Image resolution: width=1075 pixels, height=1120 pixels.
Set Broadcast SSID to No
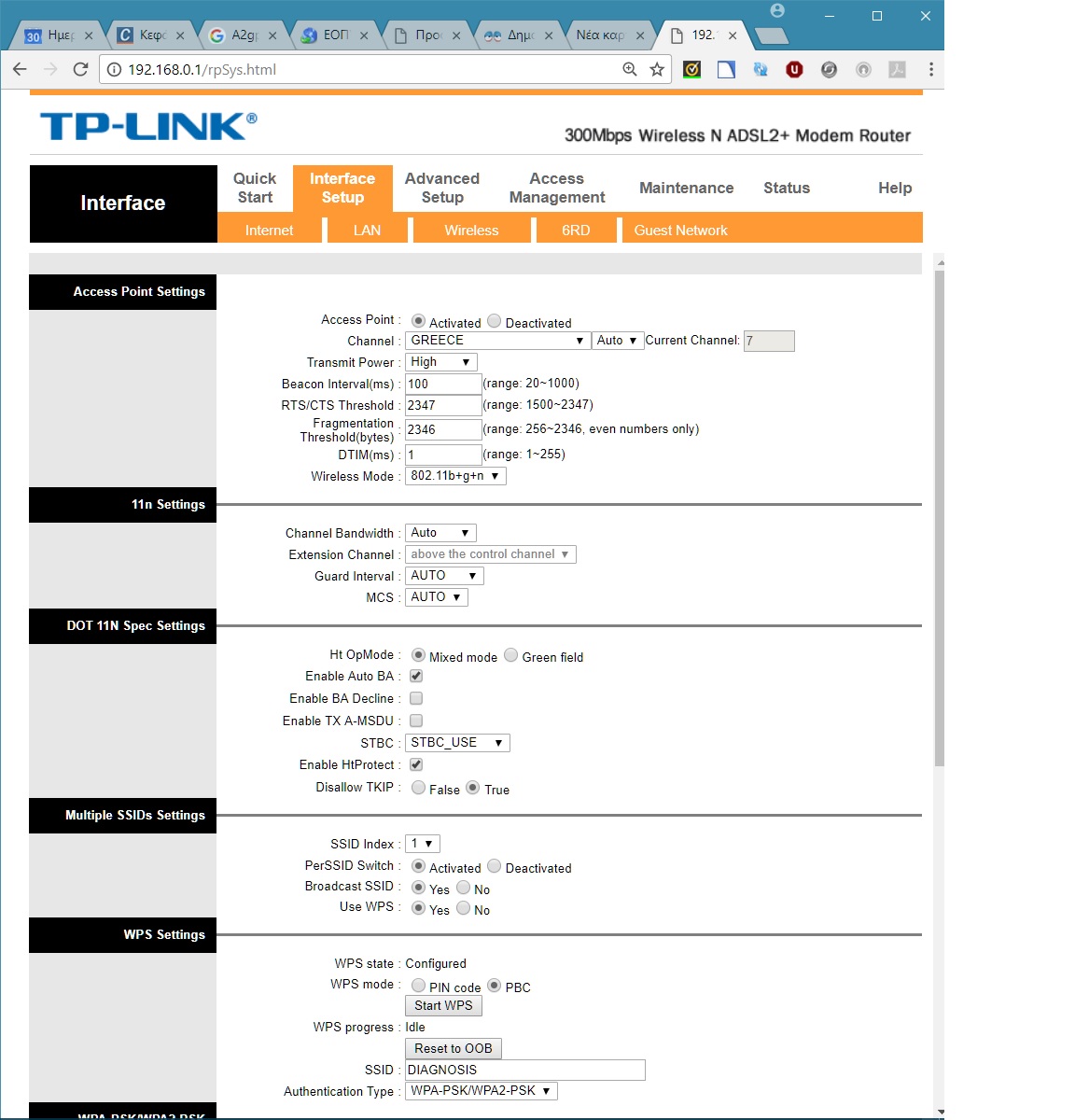(463, 888)
